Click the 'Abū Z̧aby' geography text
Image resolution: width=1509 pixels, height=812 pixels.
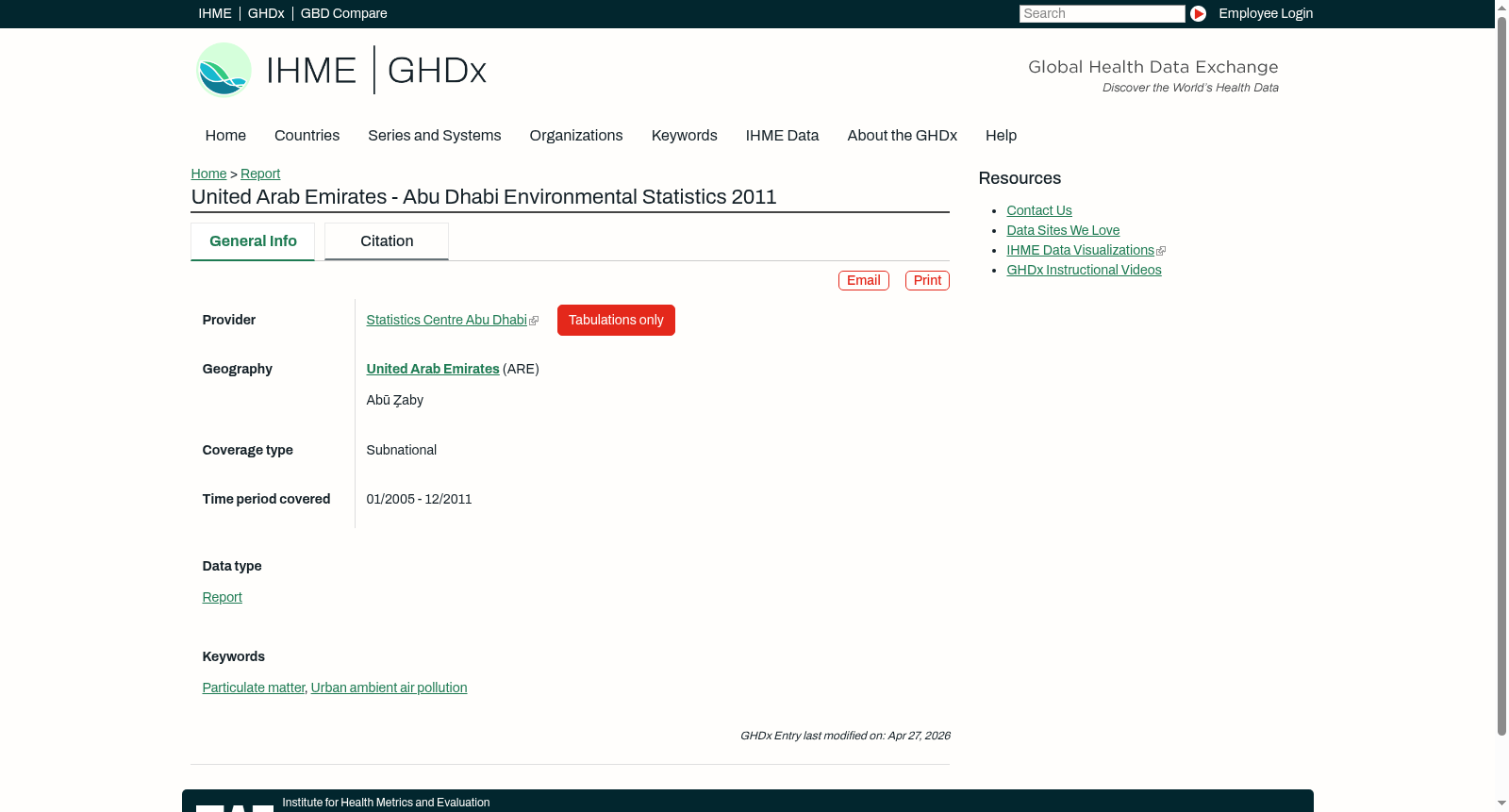(395, 400)
